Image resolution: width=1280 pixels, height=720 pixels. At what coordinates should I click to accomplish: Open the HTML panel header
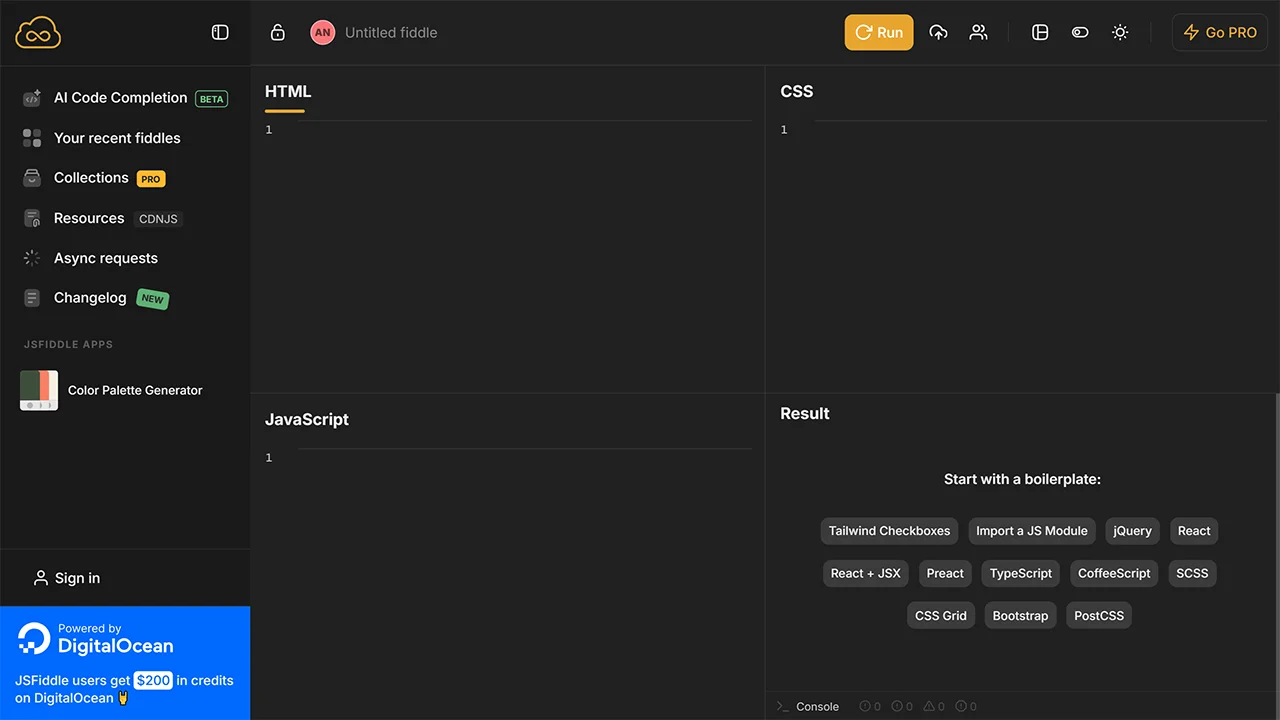pos(288,91)
